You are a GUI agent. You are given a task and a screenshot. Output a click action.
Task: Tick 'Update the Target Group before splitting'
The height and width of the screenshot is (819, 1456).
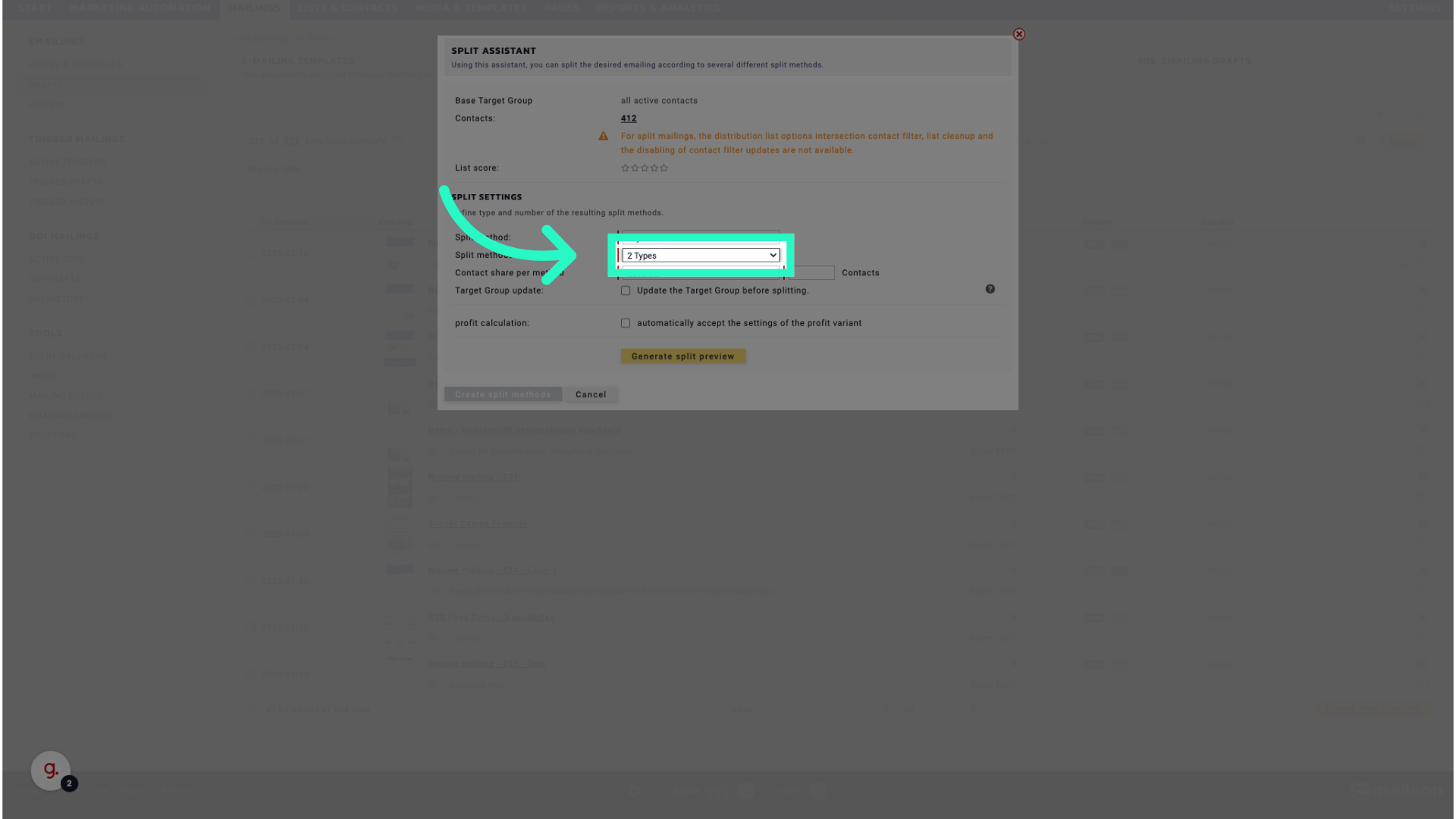626,290
